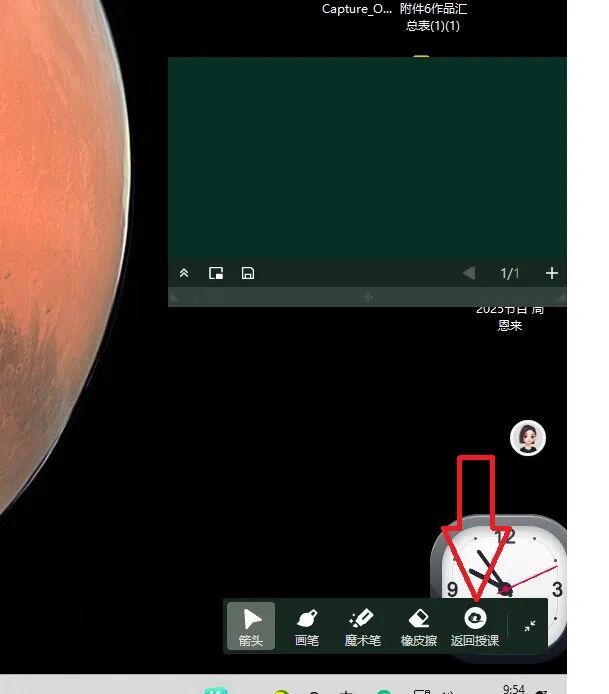Viewport: 609px width, 694px height.
Task: Select the 周恩来 desktop file
Action: point(510,318)
